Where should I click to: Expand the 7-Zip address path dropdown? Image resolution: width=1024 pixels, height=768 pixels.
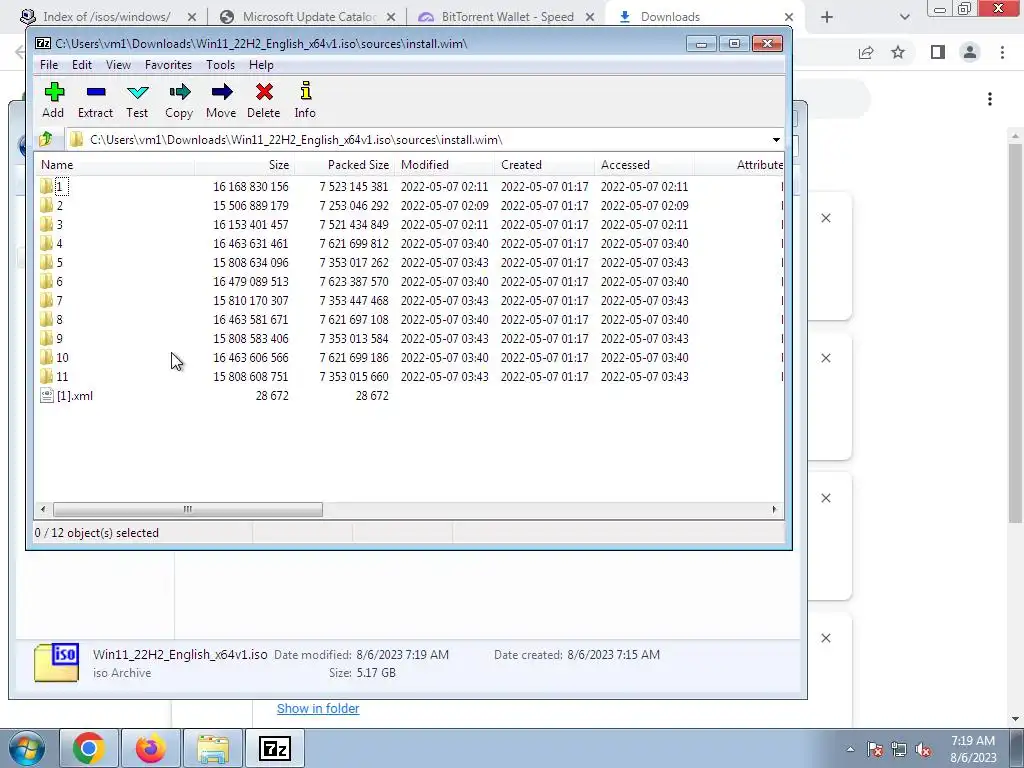776,140
